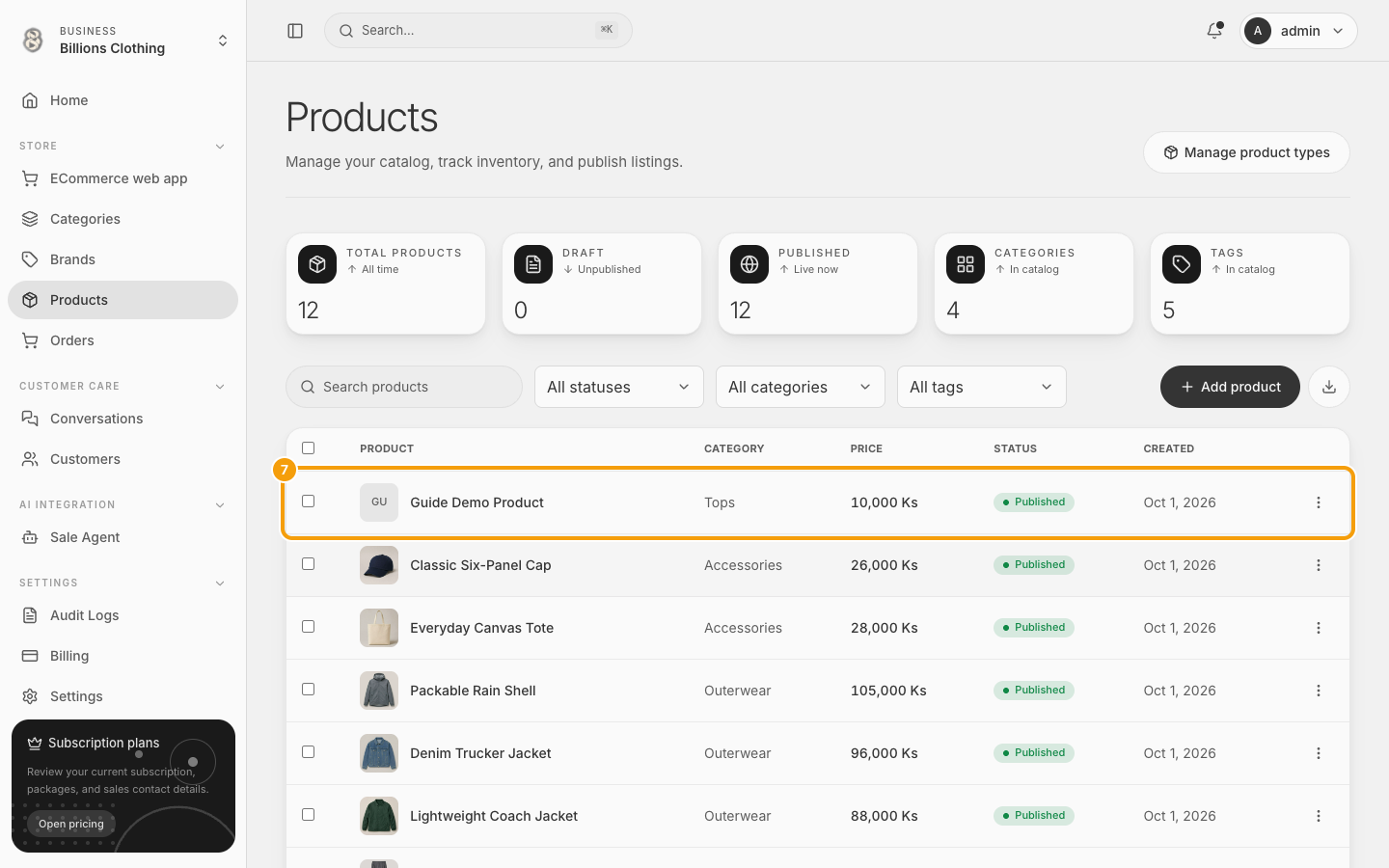The image size is (1389, 868).
Task: Click the Published globe icon
Action: click(x=749, y=264)
